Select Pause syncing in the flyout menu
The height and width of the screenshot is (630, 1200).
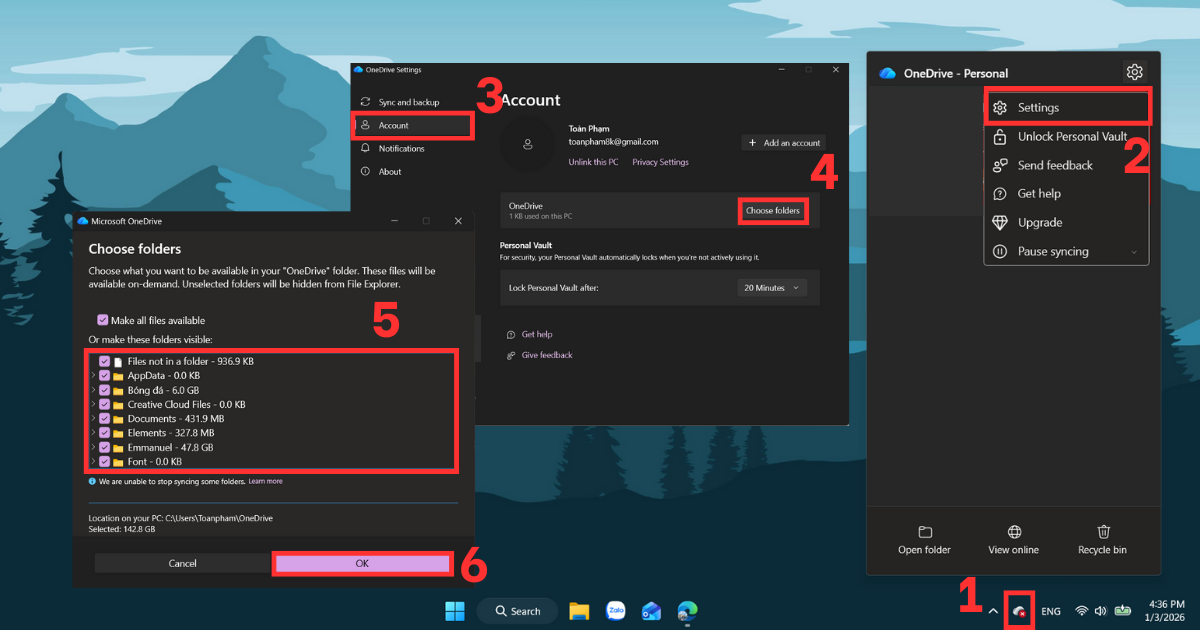coord(1053,251)
